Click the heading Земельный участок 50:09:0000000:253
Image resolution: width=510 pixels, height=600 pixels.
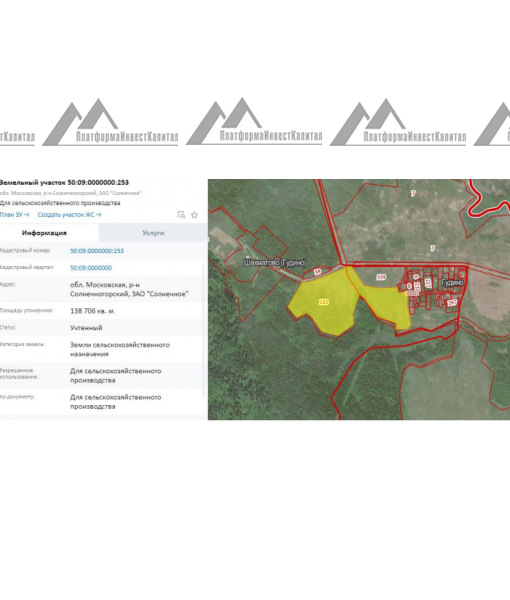pos(64,183)
